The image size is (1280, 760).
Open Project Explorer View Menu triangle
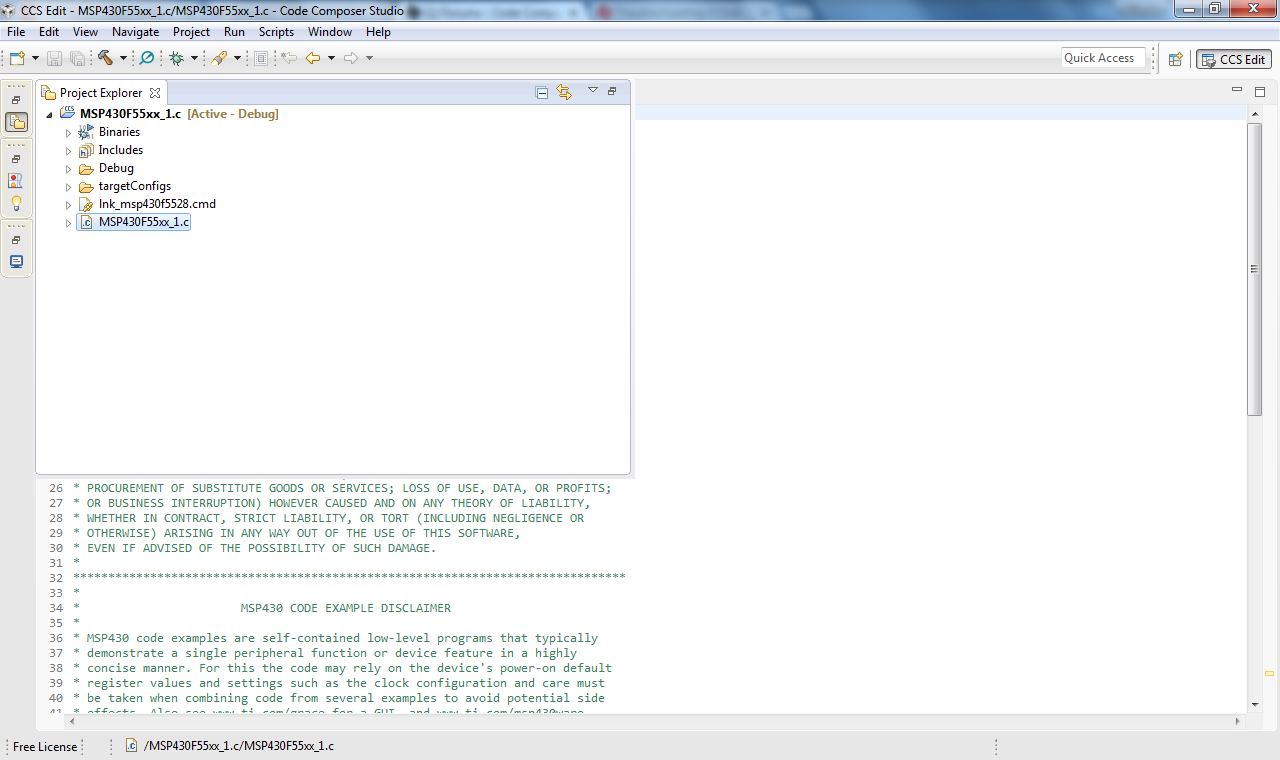click(x=592, y=90)
